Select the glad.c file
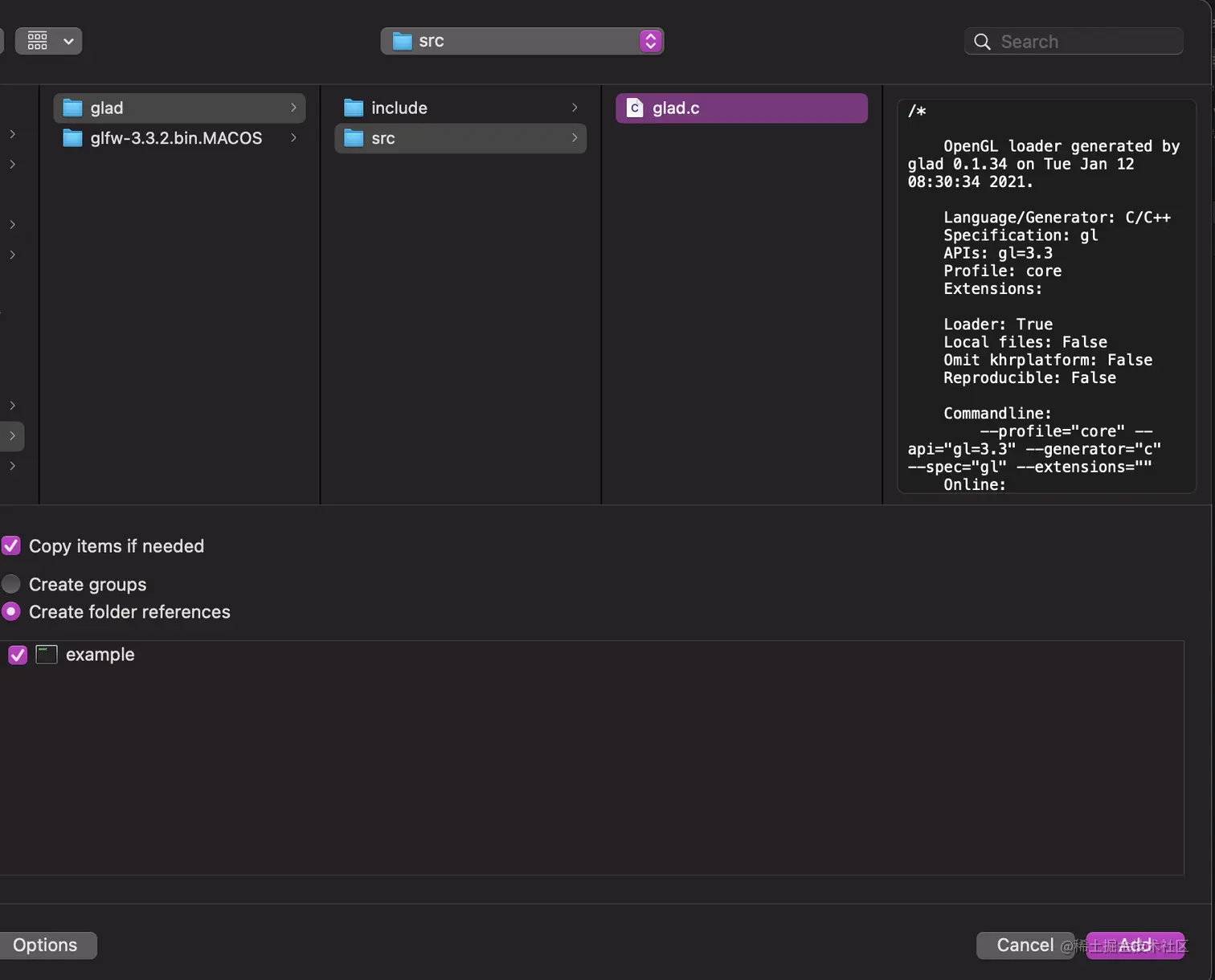Image resolution: width=1215 pixels, height=980 pixels. click(742, 108)
